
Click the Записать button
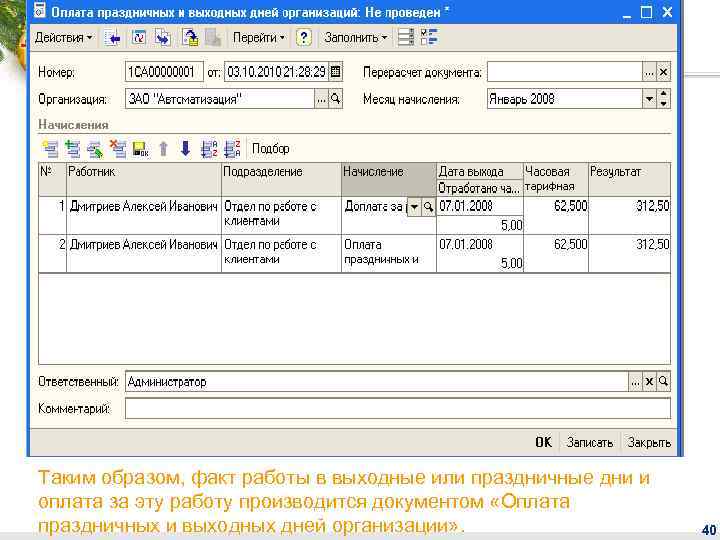(x=590, y=442)
